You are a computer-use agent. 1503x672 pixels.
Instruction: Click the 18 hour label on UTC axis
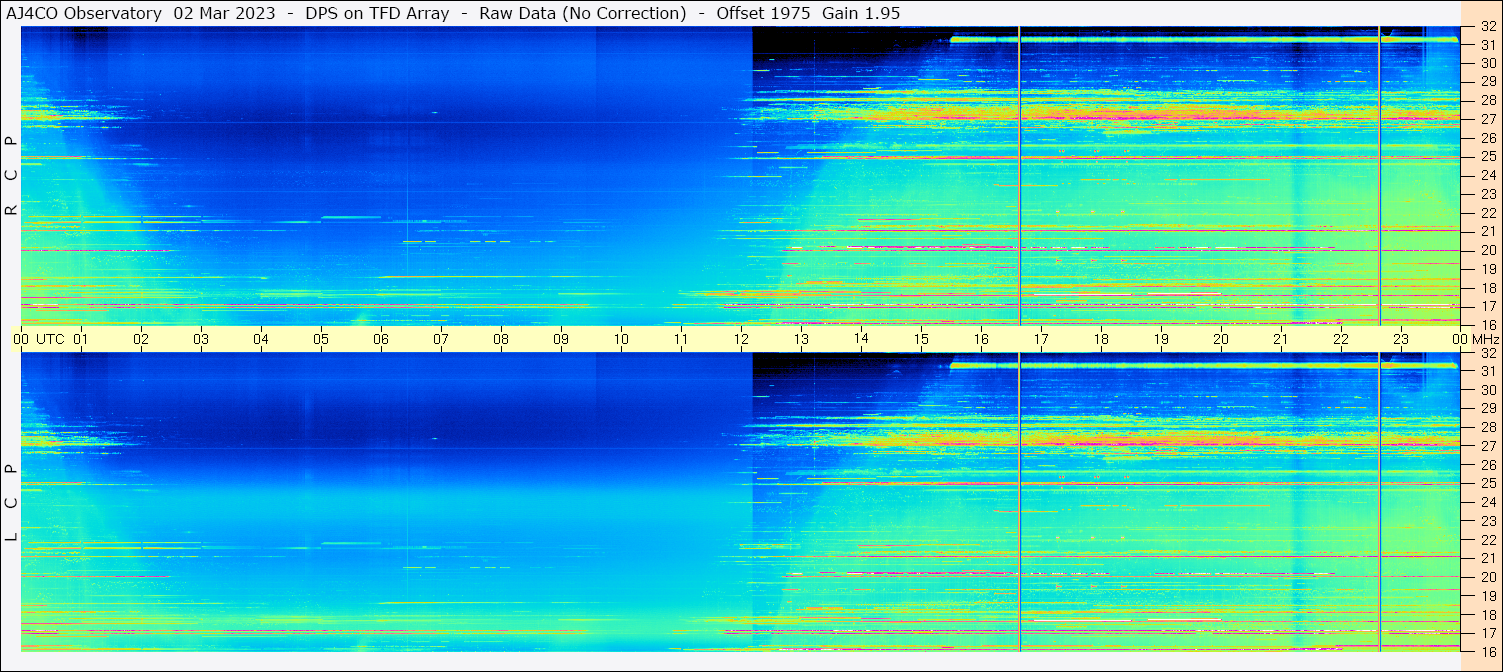(1101, 339)
